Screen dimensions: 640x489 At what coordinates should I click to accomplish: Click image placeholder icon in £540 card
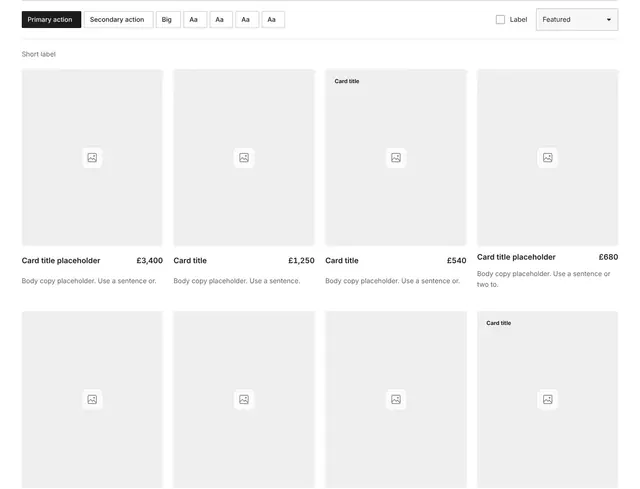pyautogui.click(x=396, y=158)
